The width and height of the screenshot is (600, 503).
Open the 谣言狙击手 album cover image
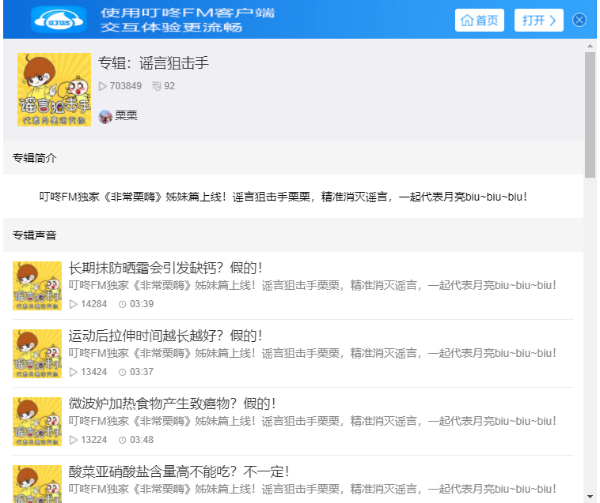54,90
